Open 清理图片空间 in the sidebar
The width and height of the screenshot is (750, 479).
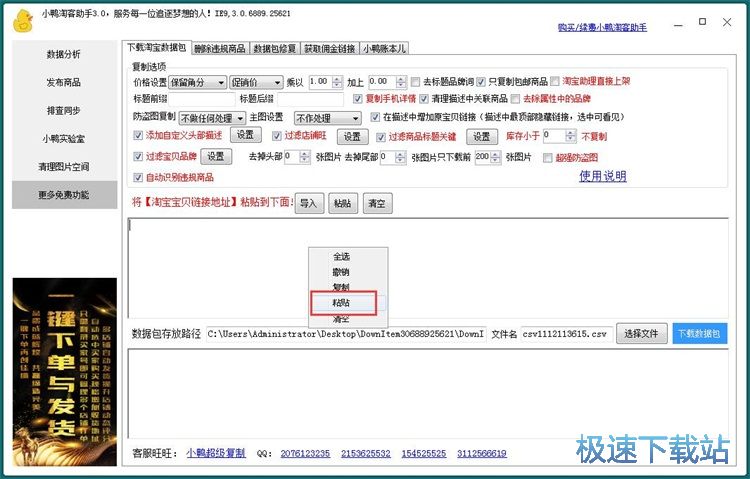coord(64,167)
